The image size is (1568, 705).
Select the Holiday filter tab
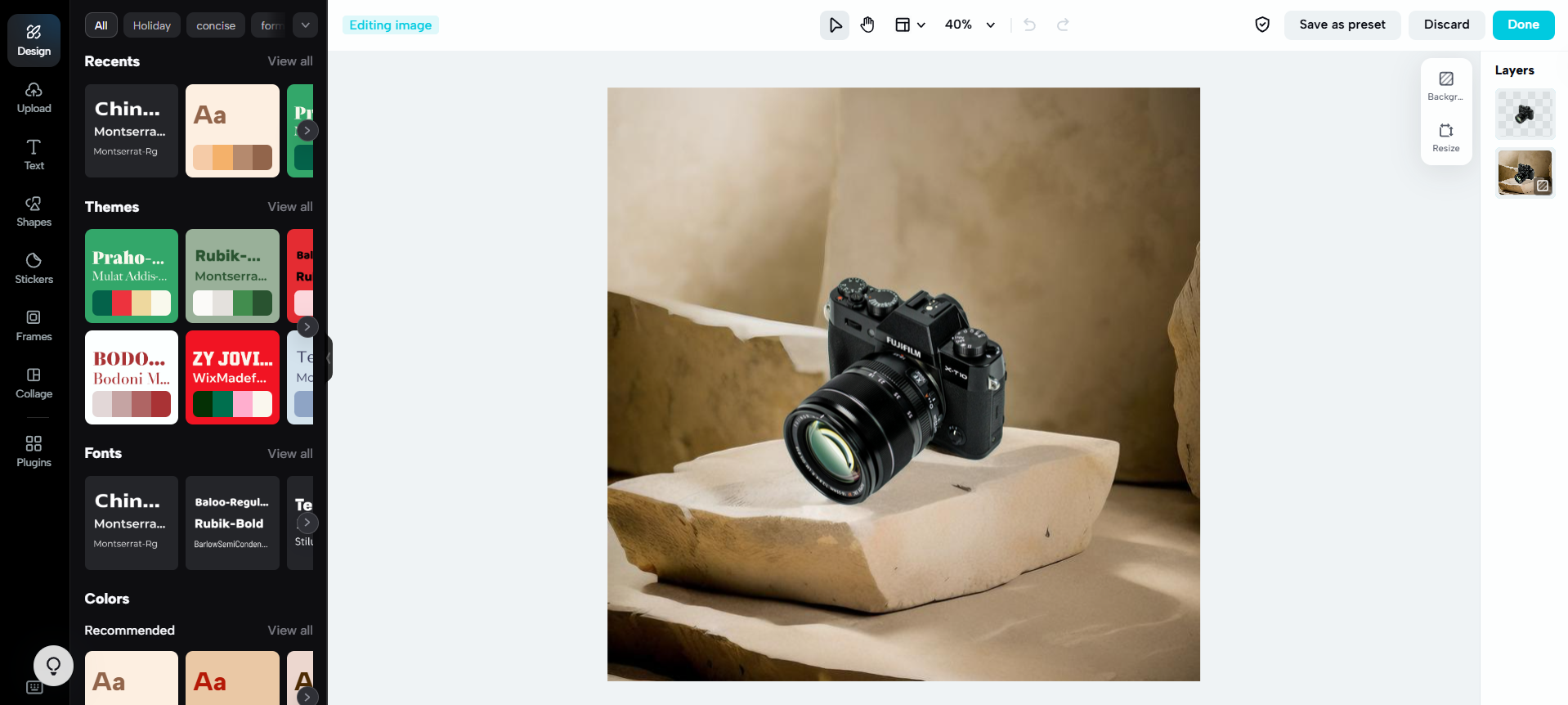click(x=152, y=25)
